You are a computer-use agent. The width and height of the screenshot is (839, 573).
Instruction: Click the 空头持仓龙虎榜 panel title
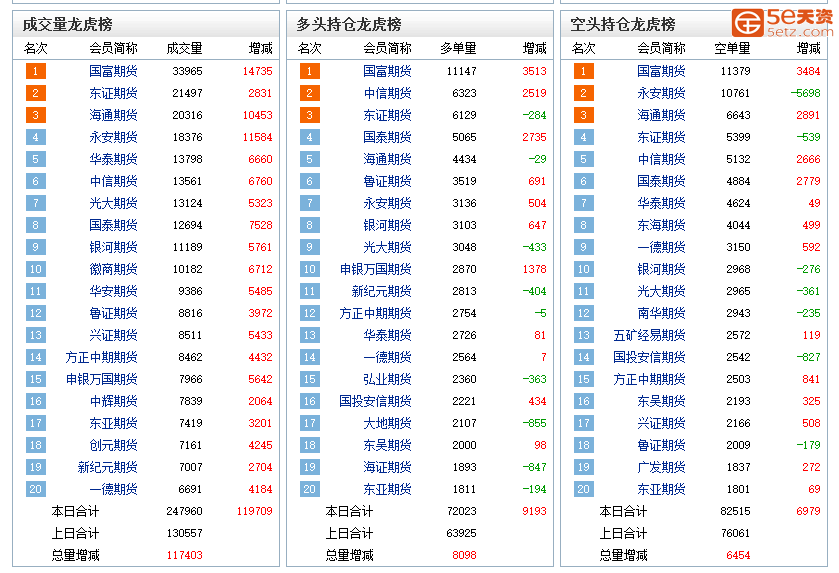(x=622, y=25)
